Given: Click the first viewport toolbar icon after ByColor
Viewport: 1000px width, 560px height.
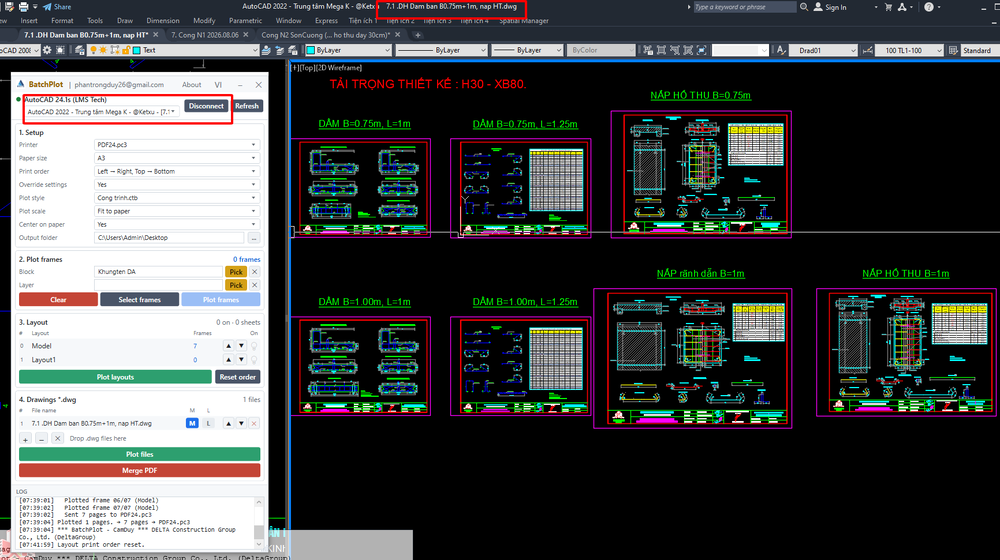Looking at the screenshot, I should 648,50.
